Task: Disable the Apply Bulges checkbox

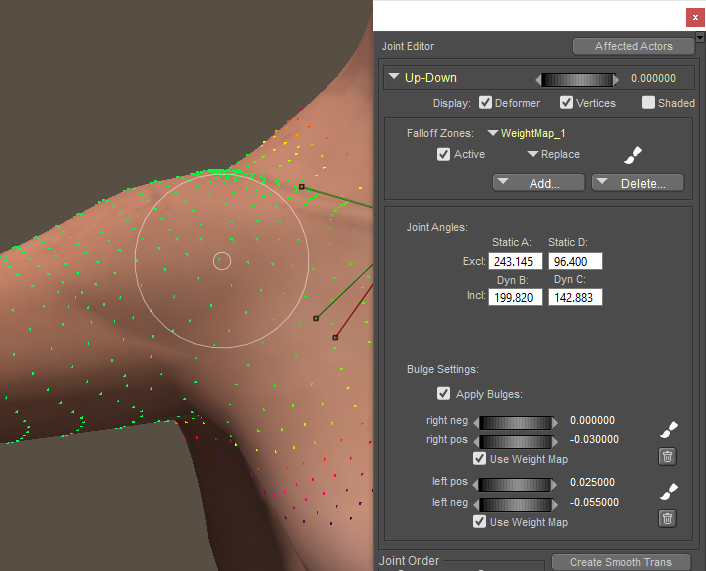Action: tap(444, 394)
